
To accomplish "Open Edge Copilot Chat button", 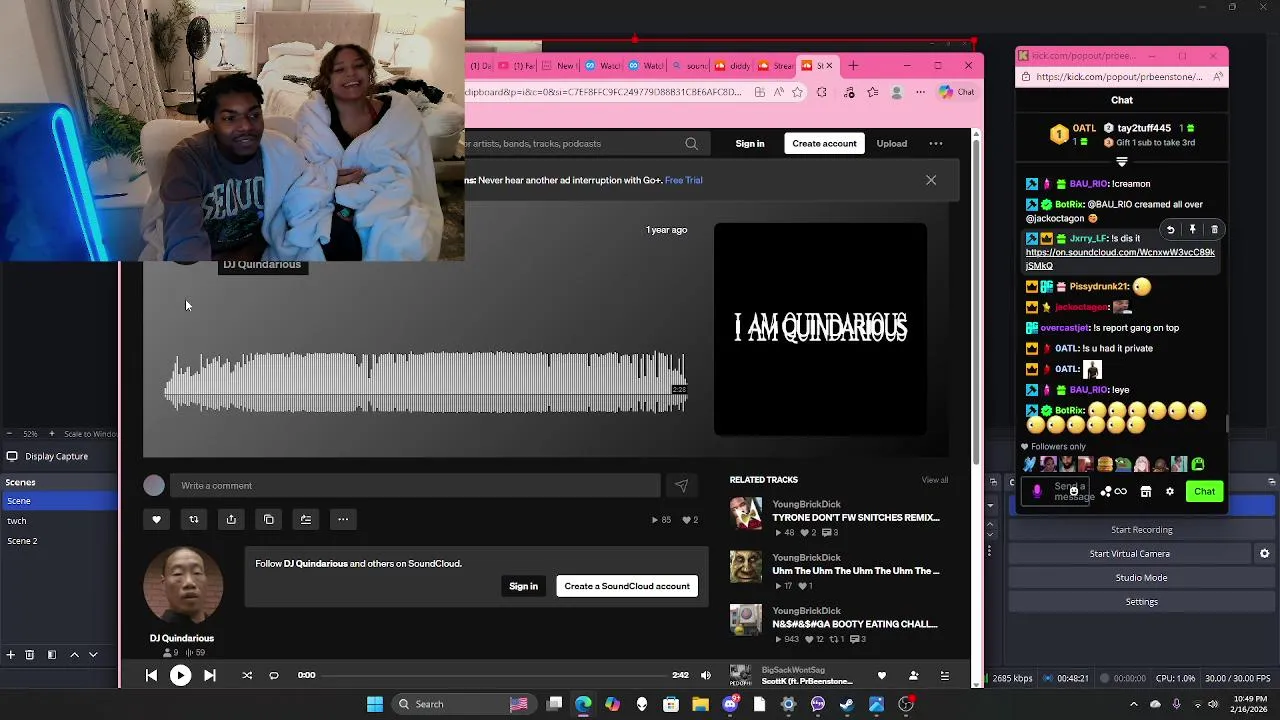I will click(x=957, y=92).
